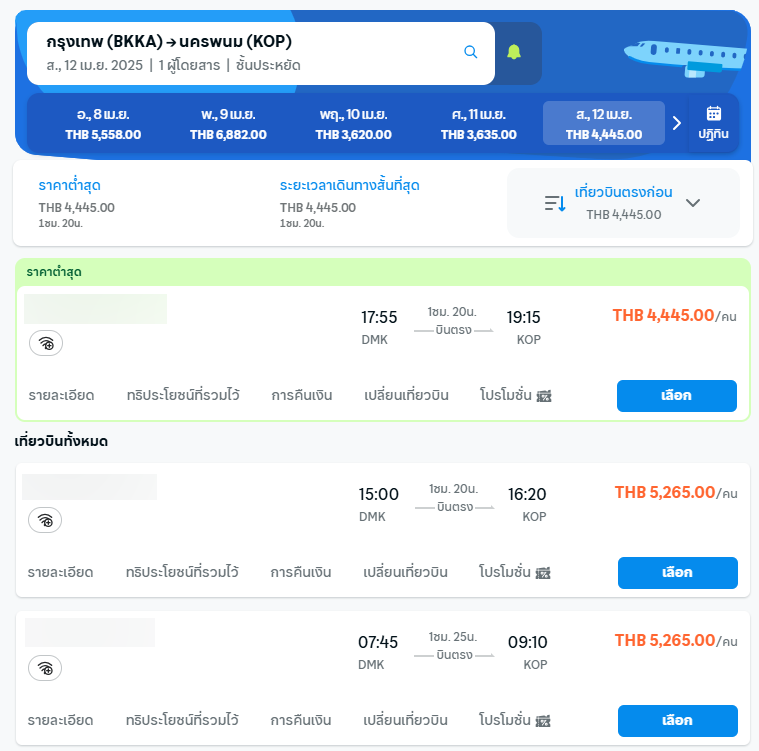The image size is (759, 751).
Task: Open รายละเอียด for the 15:00 flight
Action: 61,572
